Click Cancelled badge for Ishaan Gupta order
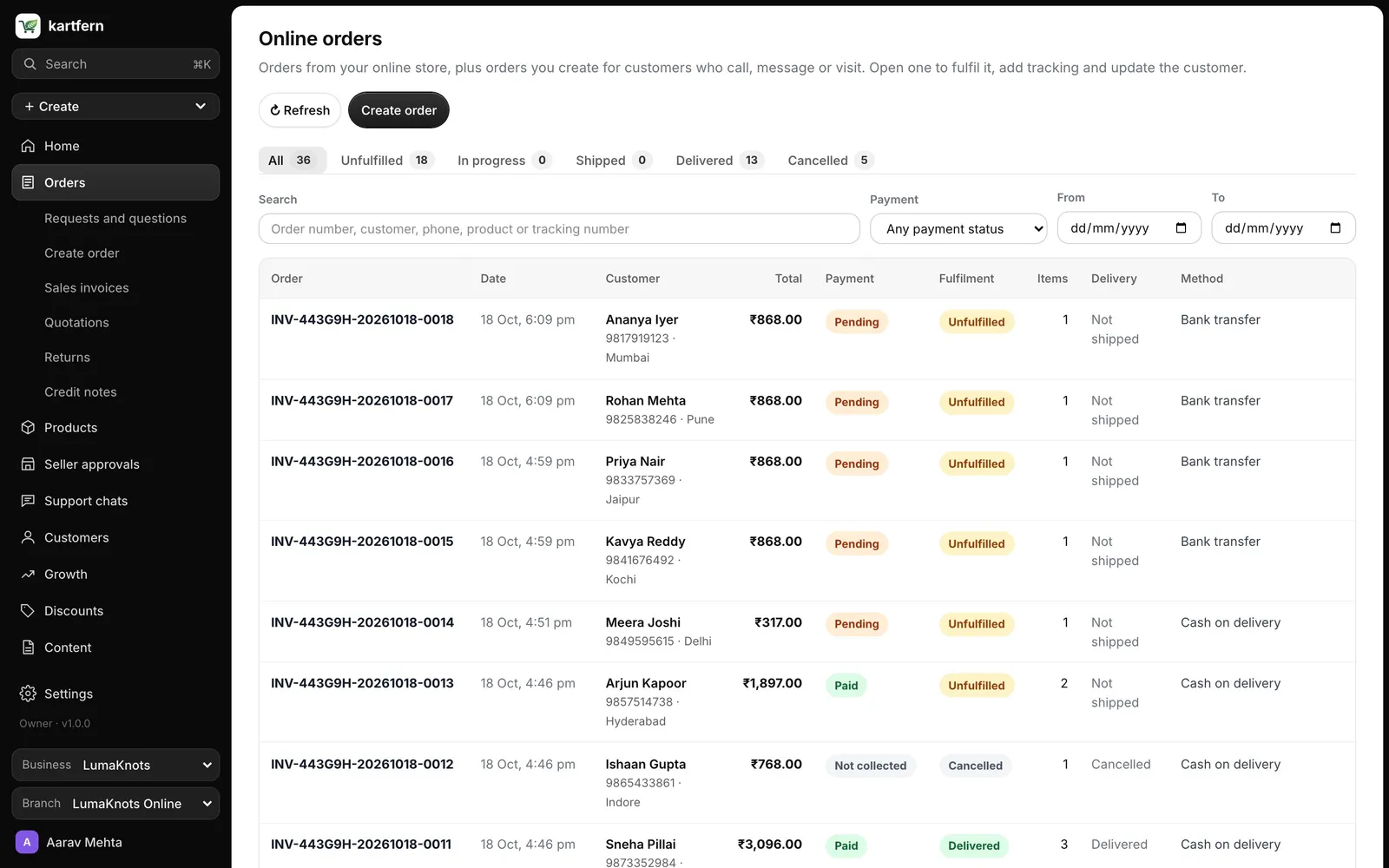Image resolution: width=1389 pixels, height=868 pixels. pyautogui.click(x=975, y=766)
